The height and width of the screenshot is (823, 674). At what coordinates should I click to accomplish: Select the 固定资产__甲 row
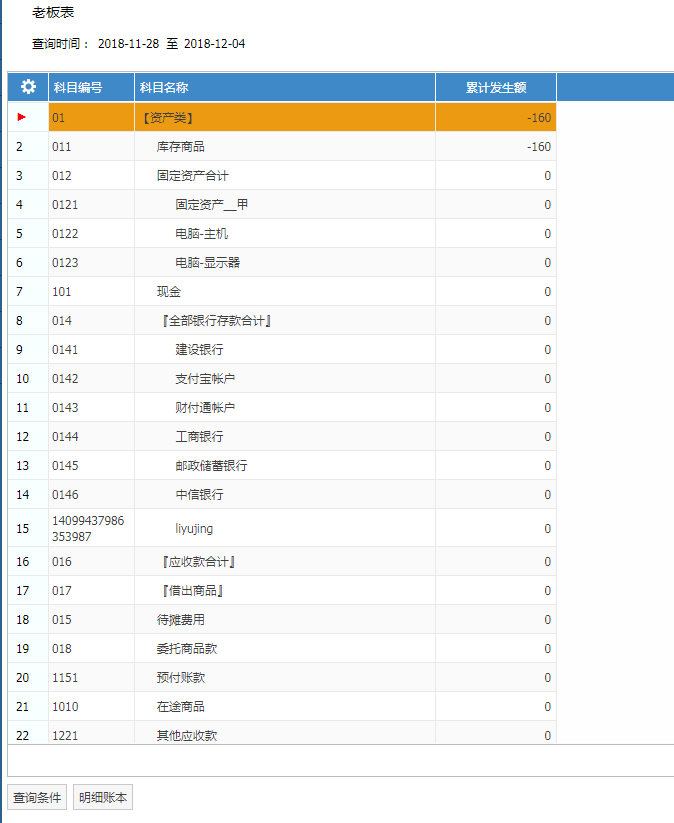(x=282, y=204)
